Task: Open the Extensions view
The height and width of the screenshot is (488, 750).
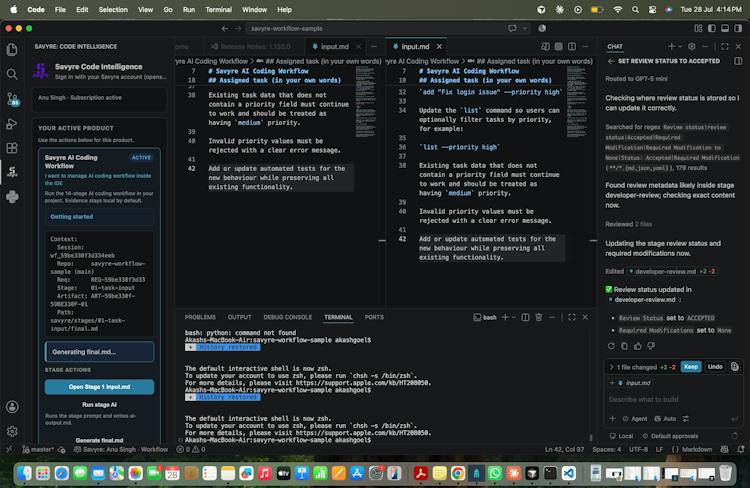Action: [x=12, y=148]
